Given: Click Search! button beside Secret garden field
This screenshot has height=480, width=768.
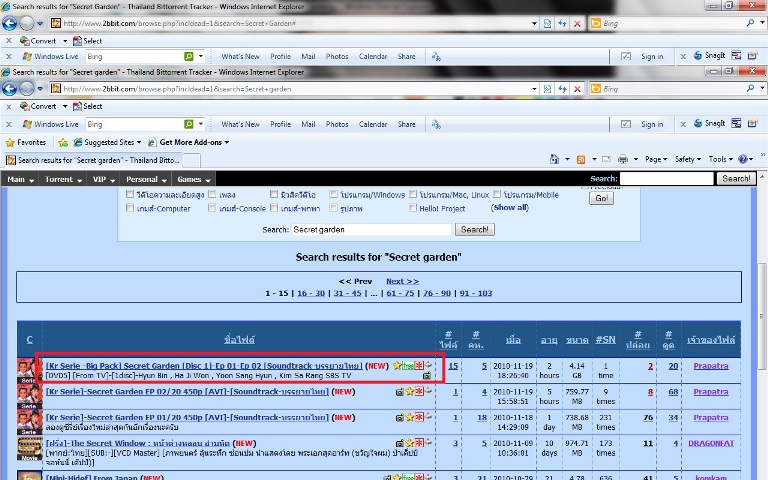Looking at the screenshot, I should coord(475,229).
